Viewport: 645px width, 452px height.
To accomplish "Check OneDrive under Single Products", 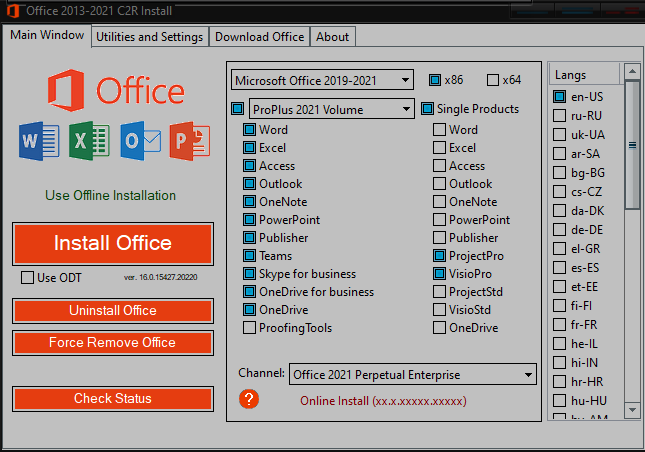I will (x=439, y=328).
